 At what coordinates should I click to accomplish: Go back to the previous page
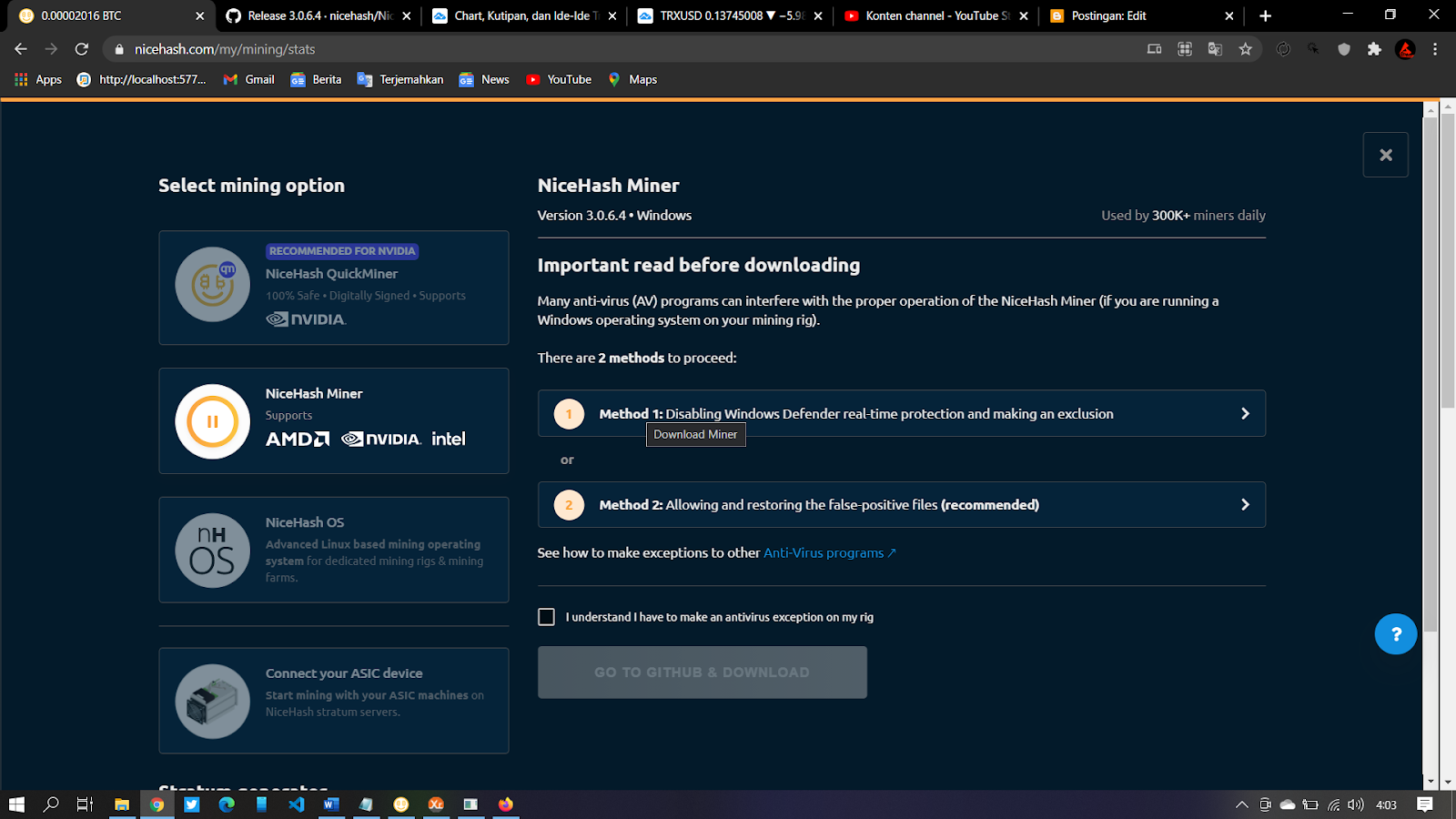point(21,49)
